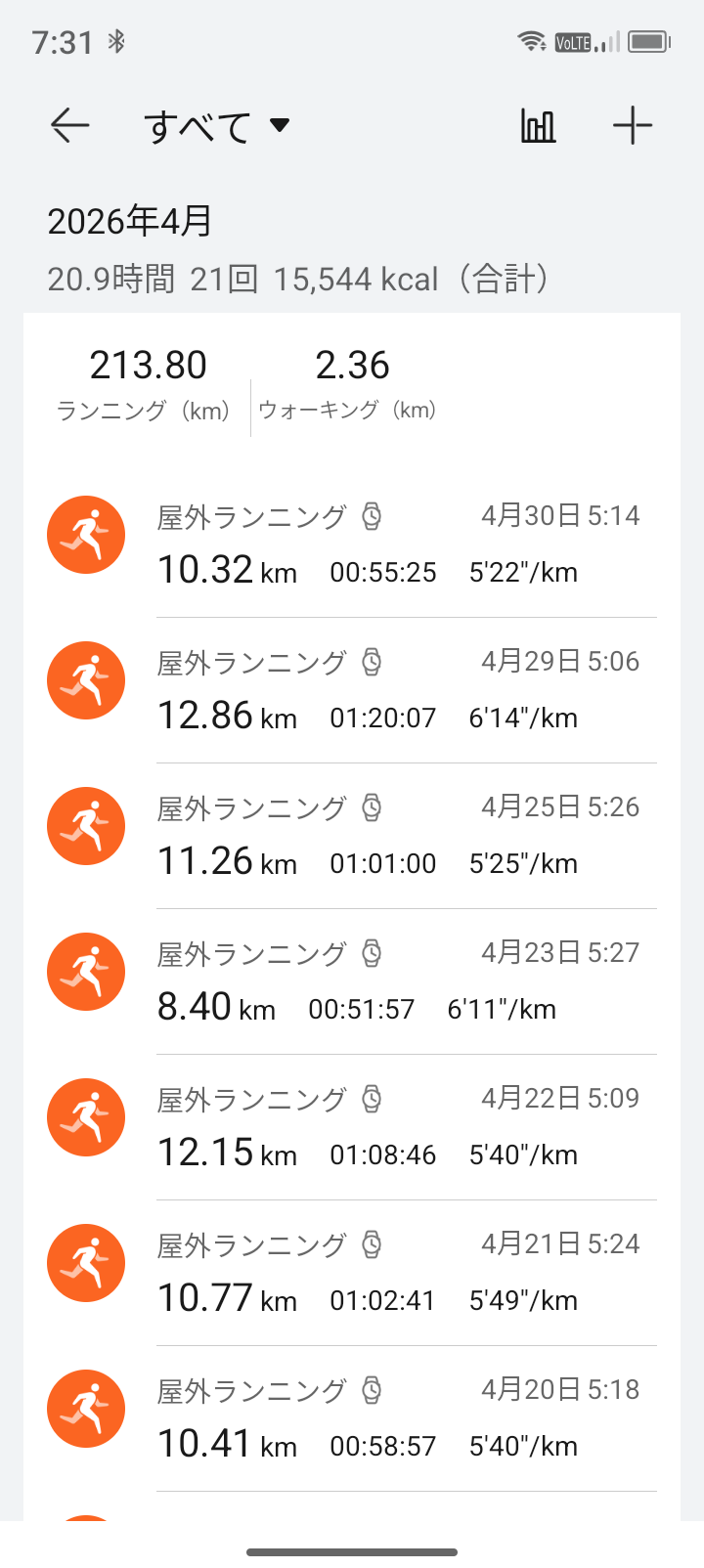
Task: Tap the watch icon on 11.26 km run
Action: [372, 807]
